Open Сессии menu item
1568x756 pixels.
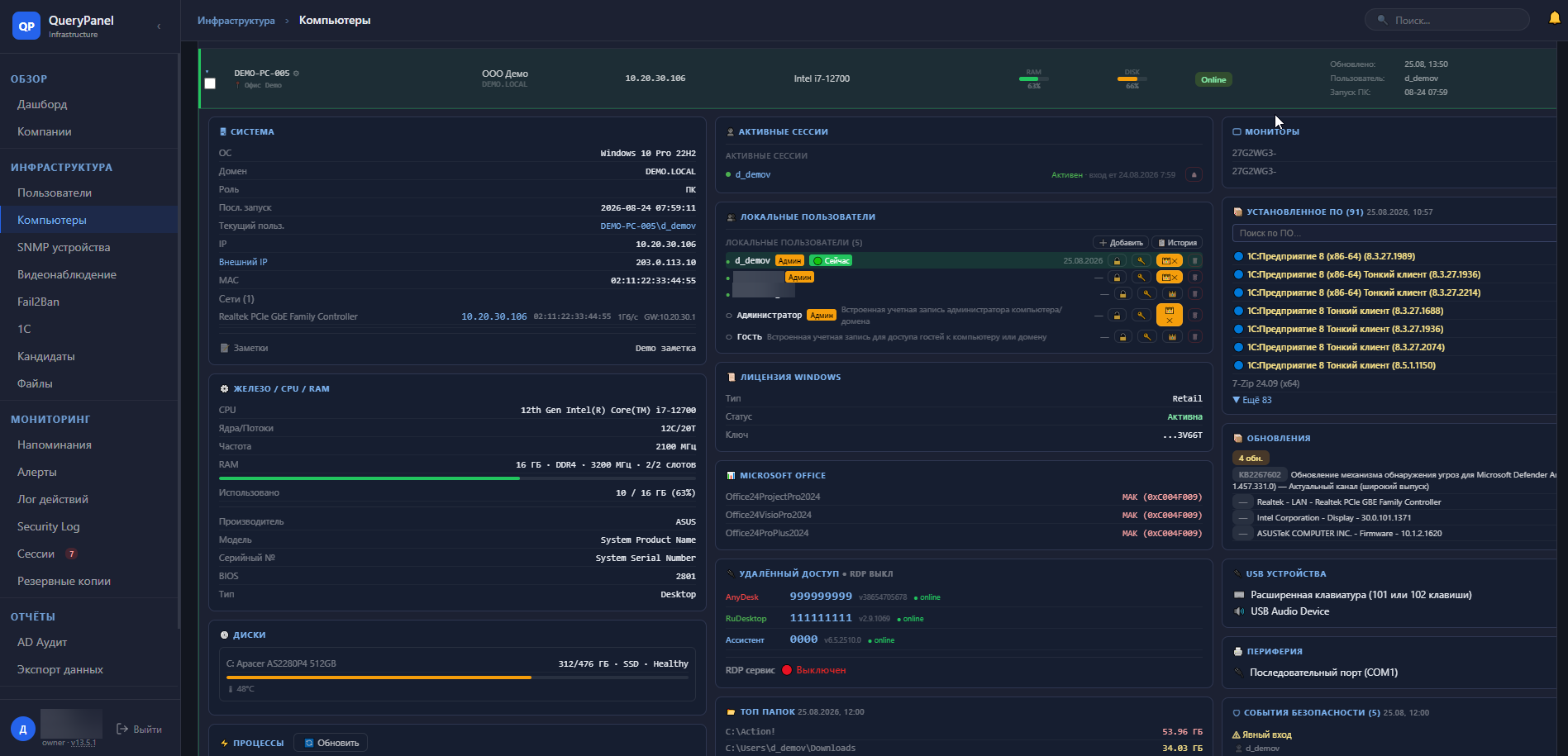[89, 554]
